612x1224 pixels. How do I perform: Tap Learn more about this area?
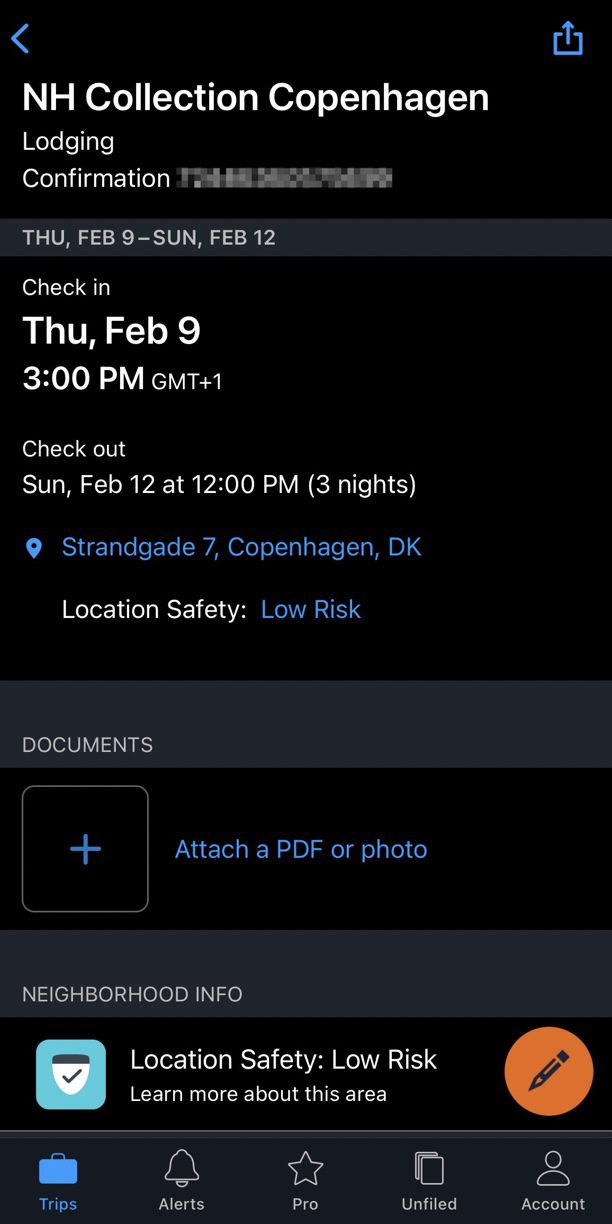pos(258,1093)
